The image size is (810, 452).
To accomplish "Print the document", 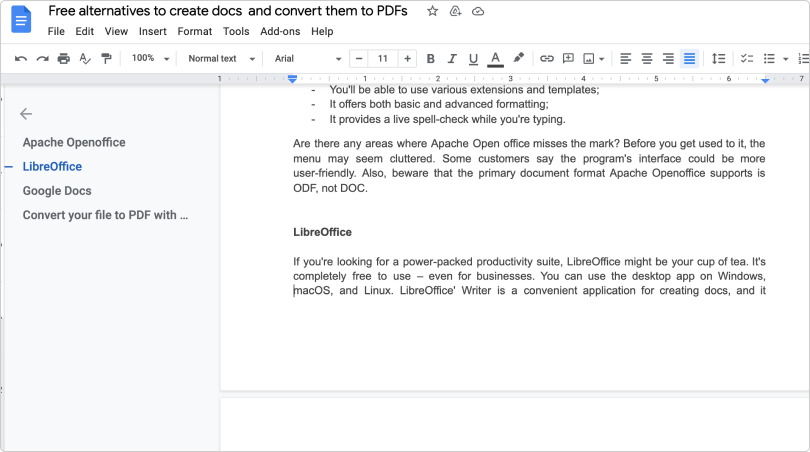I will tap(64, 59).
